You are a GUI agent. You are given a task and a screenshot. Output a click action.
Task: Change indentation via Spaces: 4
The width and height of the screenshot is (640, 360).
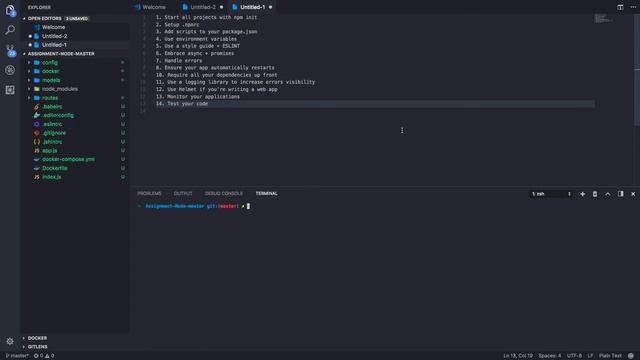coord(549,356)
